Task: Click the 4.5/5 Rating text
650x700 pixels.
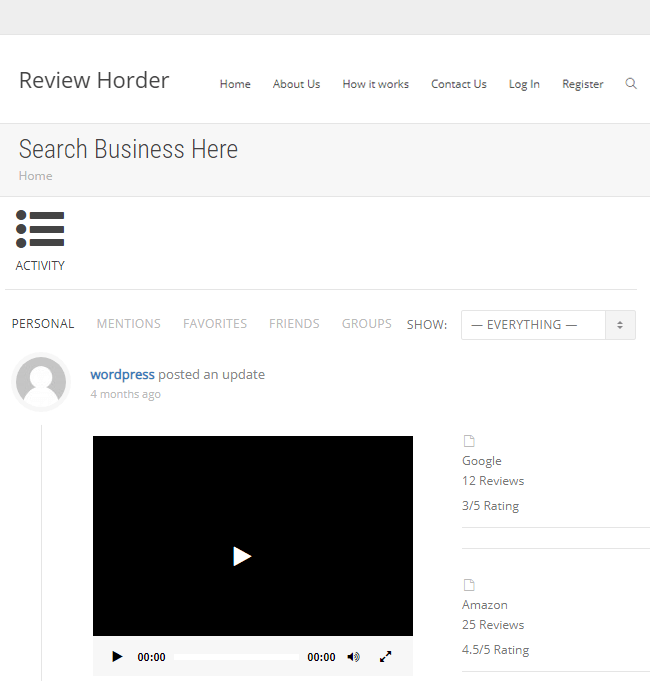Action: tap(496, 650)
